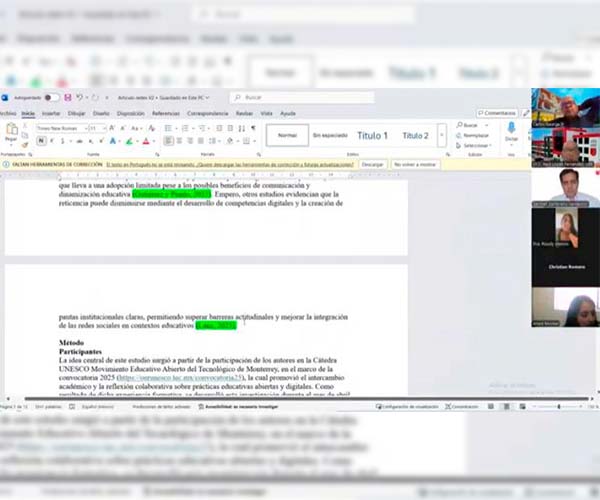Click the Clear formatting icon
Screen dimensions: 600x500
click(152, 129)
